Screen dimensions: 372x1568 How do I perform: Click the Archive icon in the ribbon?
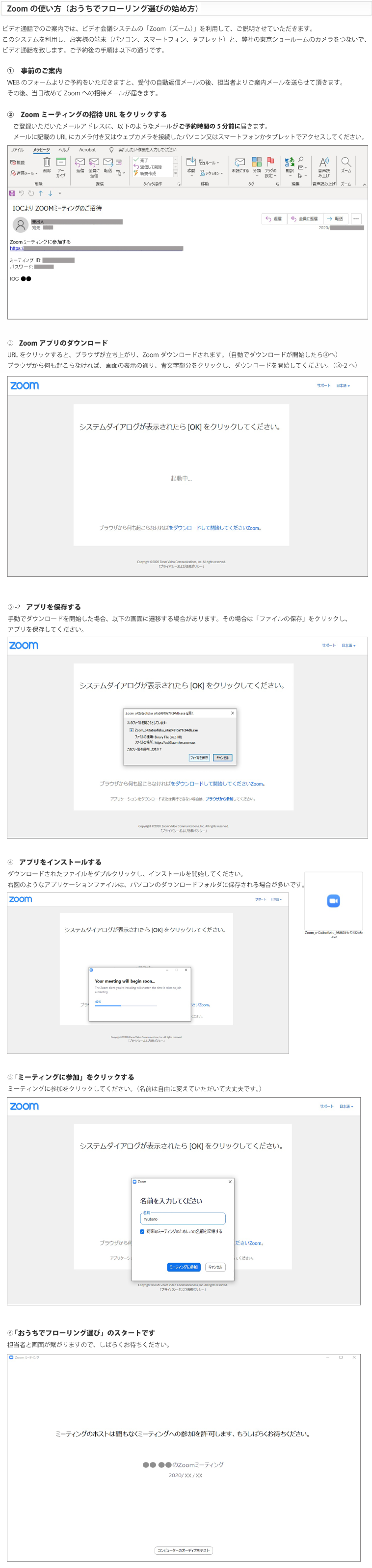[61, 162]
